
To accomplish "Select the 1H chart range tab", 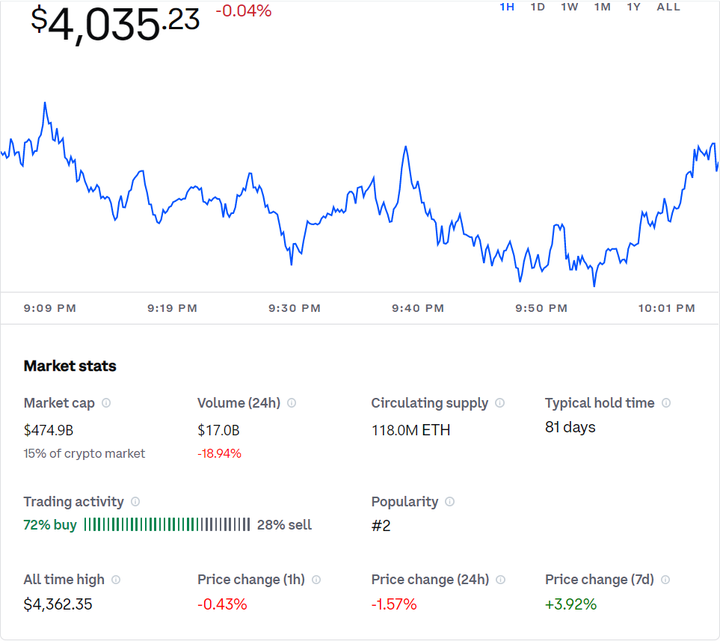I will coord(507,7).
